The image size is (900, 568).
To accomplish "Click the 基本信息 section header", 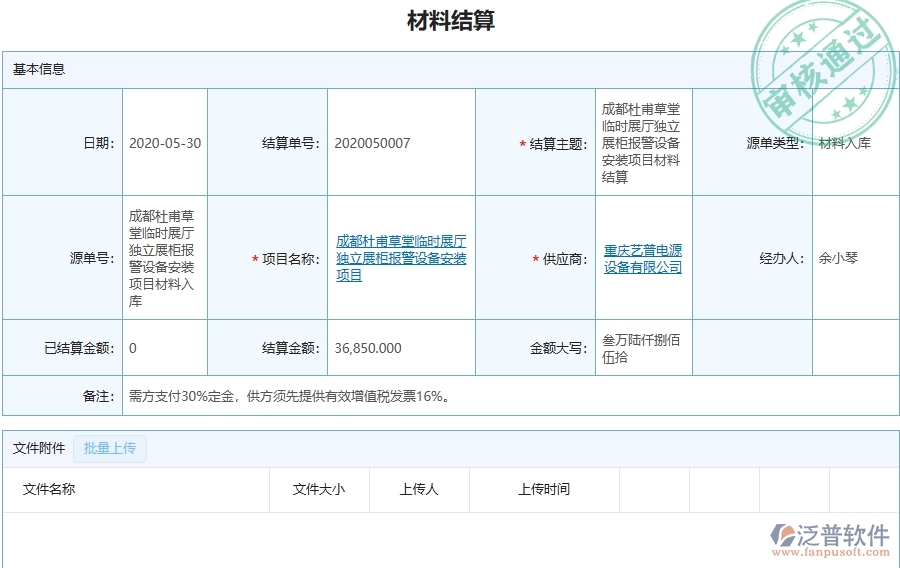I will pos(39,69).
